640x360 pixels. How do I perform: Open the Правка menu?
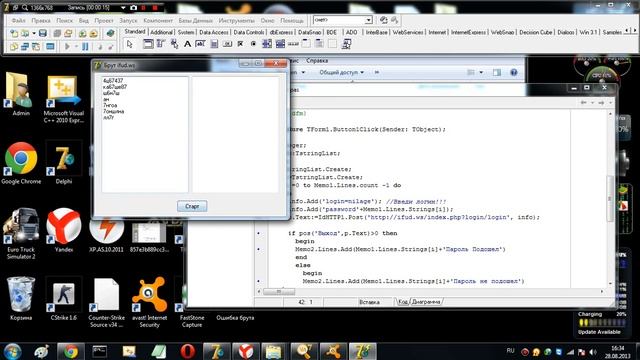tap(41, 20)
